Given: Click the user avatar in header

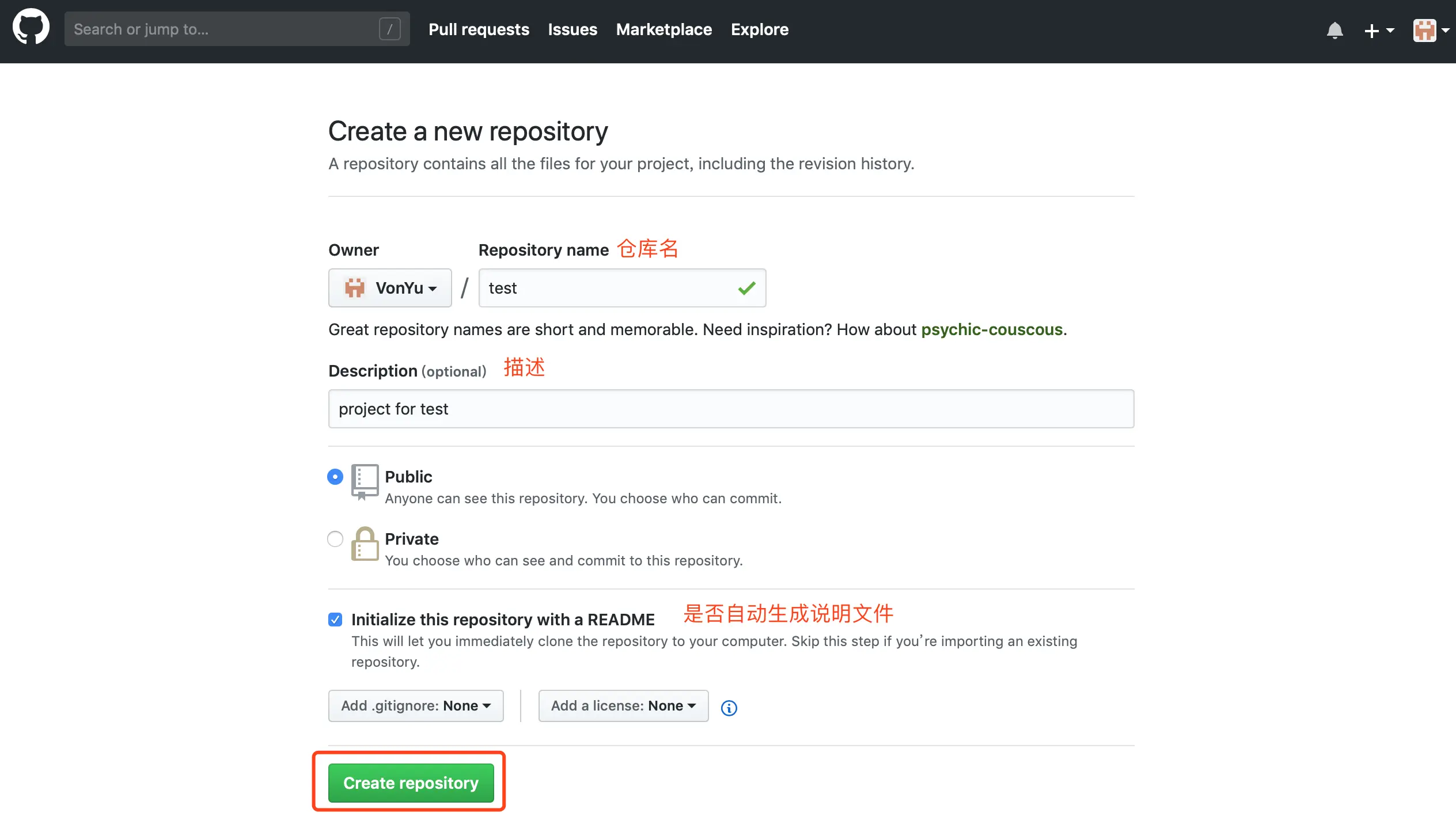Looking at the screenshot, I should click(x=1425, y=30).
